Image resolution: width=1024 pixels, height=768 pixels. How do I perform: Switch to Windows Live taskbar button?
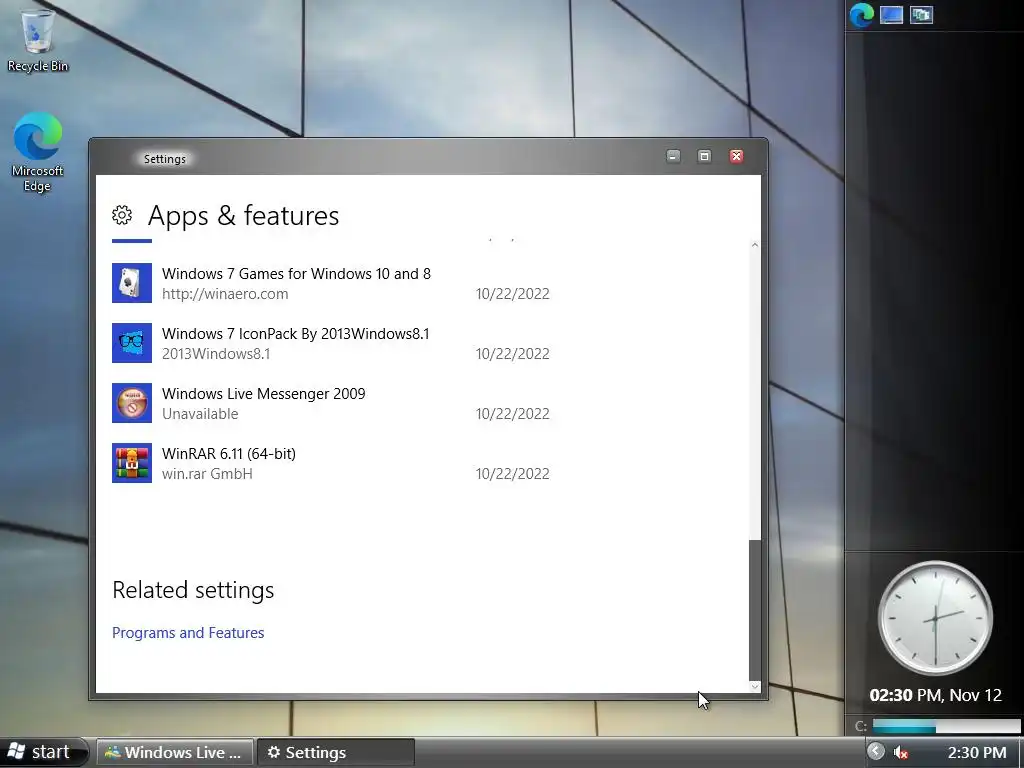175,752
